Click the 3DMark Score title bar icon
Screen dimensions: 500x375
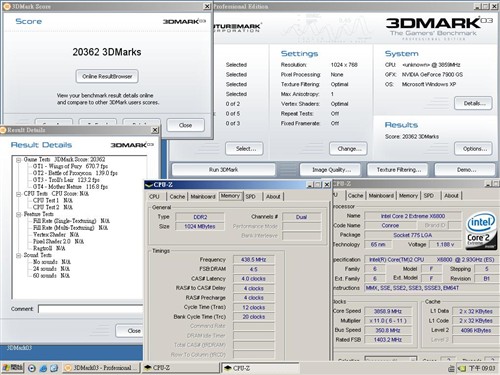6,6
